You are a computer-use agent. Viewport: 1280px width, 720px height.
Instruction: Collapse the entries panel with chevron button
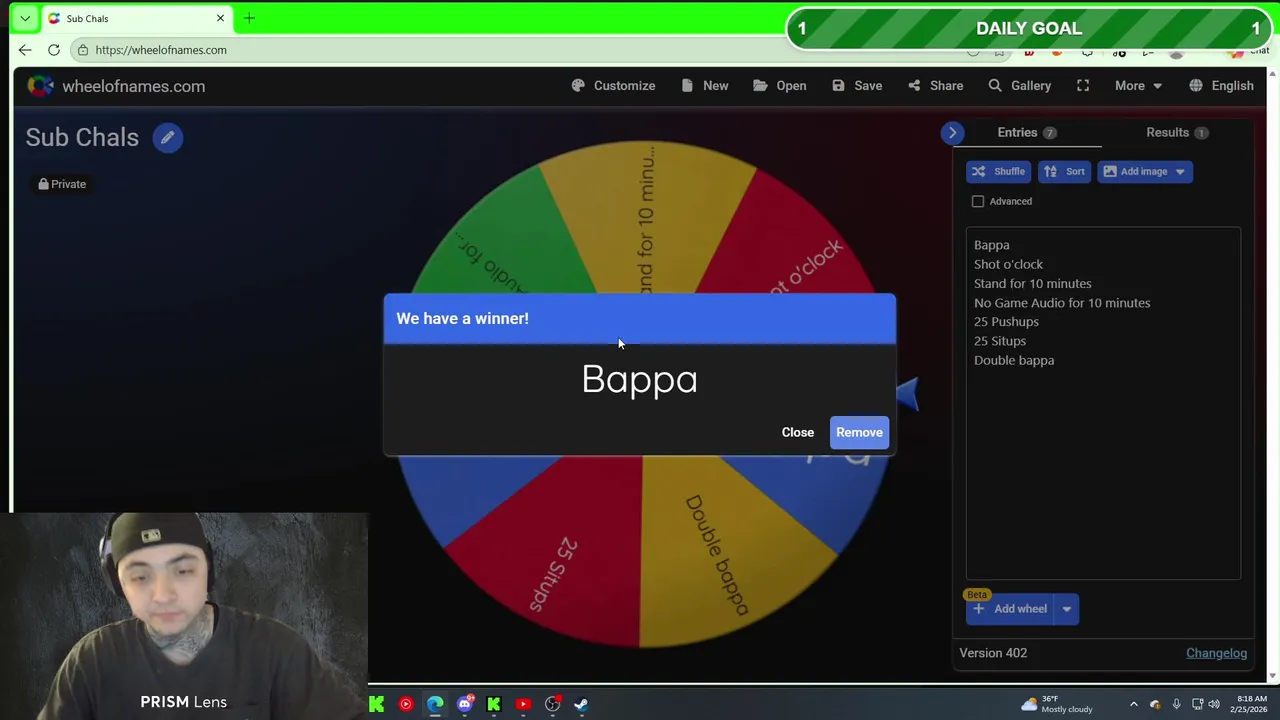(x=952, y=132)
